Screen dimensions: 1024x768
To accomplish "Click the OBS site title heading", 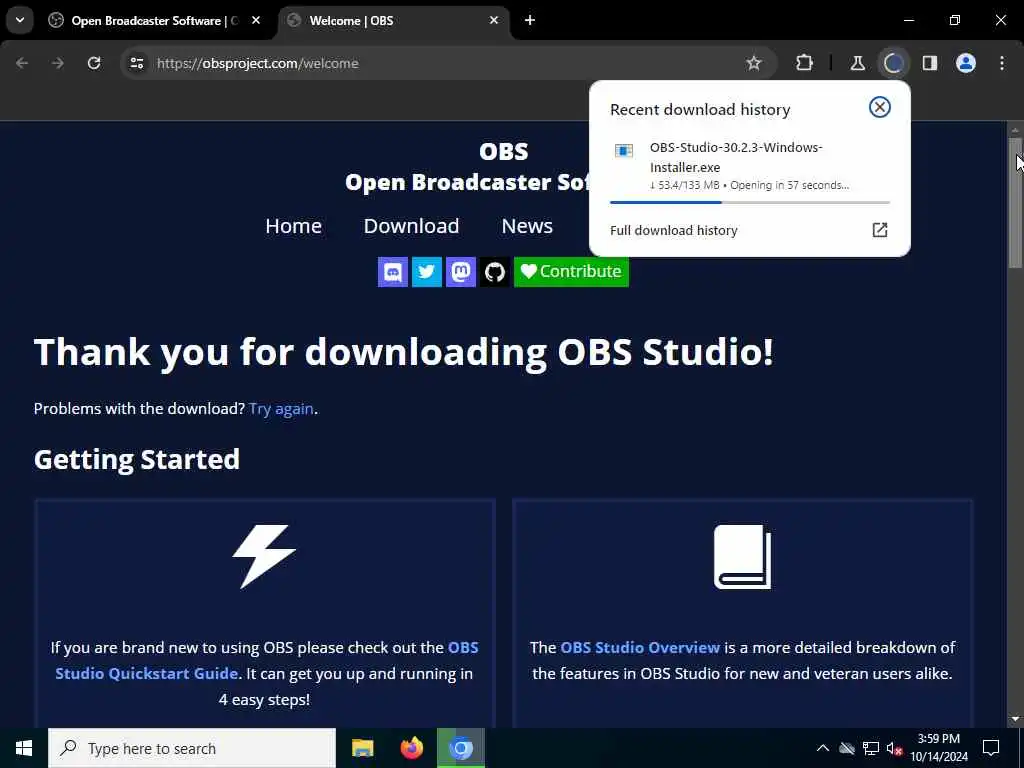I will tap(504, 152).
